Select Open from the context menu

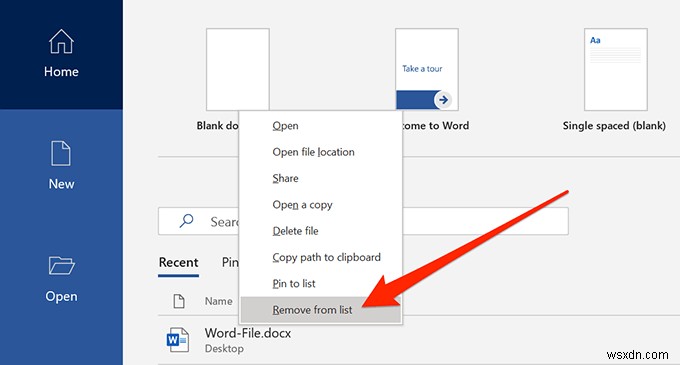point(320,126)
